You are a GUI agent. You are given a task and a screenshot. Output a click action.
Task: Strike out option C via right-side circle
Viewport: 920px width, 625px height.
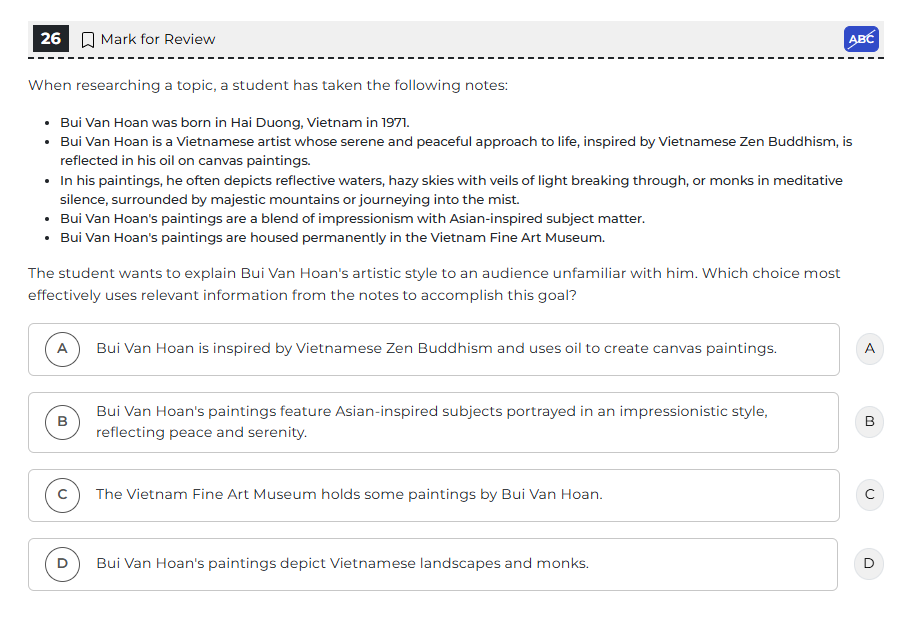point(869,494)
